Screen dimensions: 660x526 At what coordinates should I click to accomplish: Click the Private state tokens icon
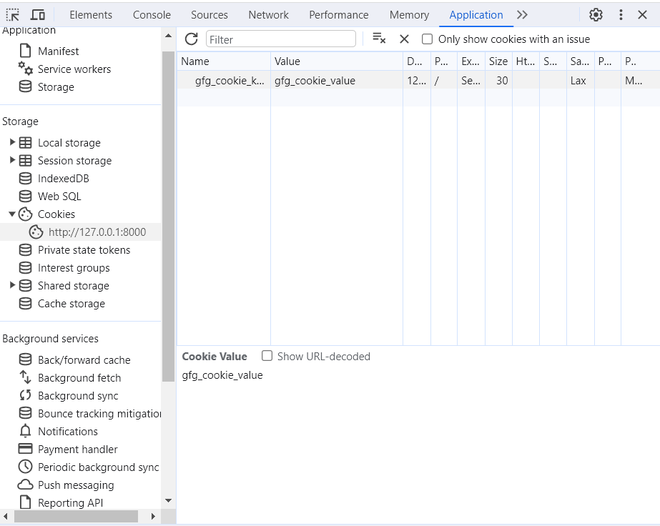(x=25, y=250)
